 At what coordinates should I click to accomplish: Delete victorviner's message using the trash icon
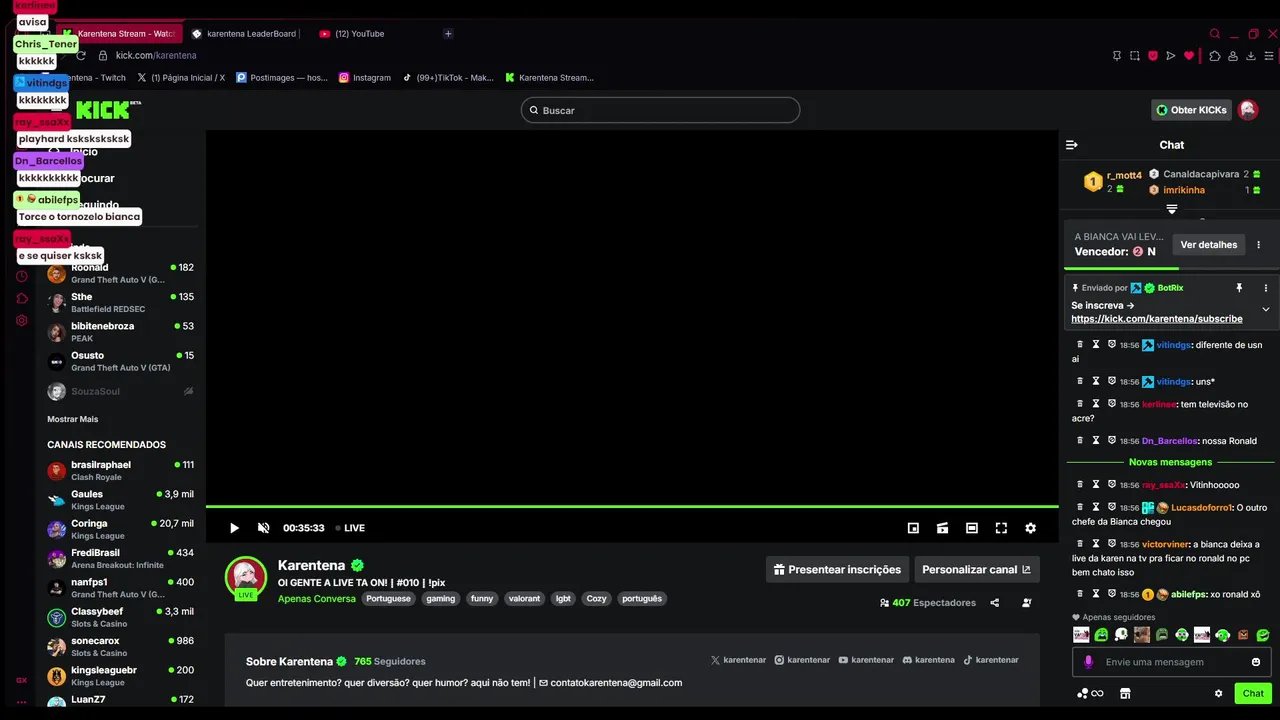coord(1080,544)
